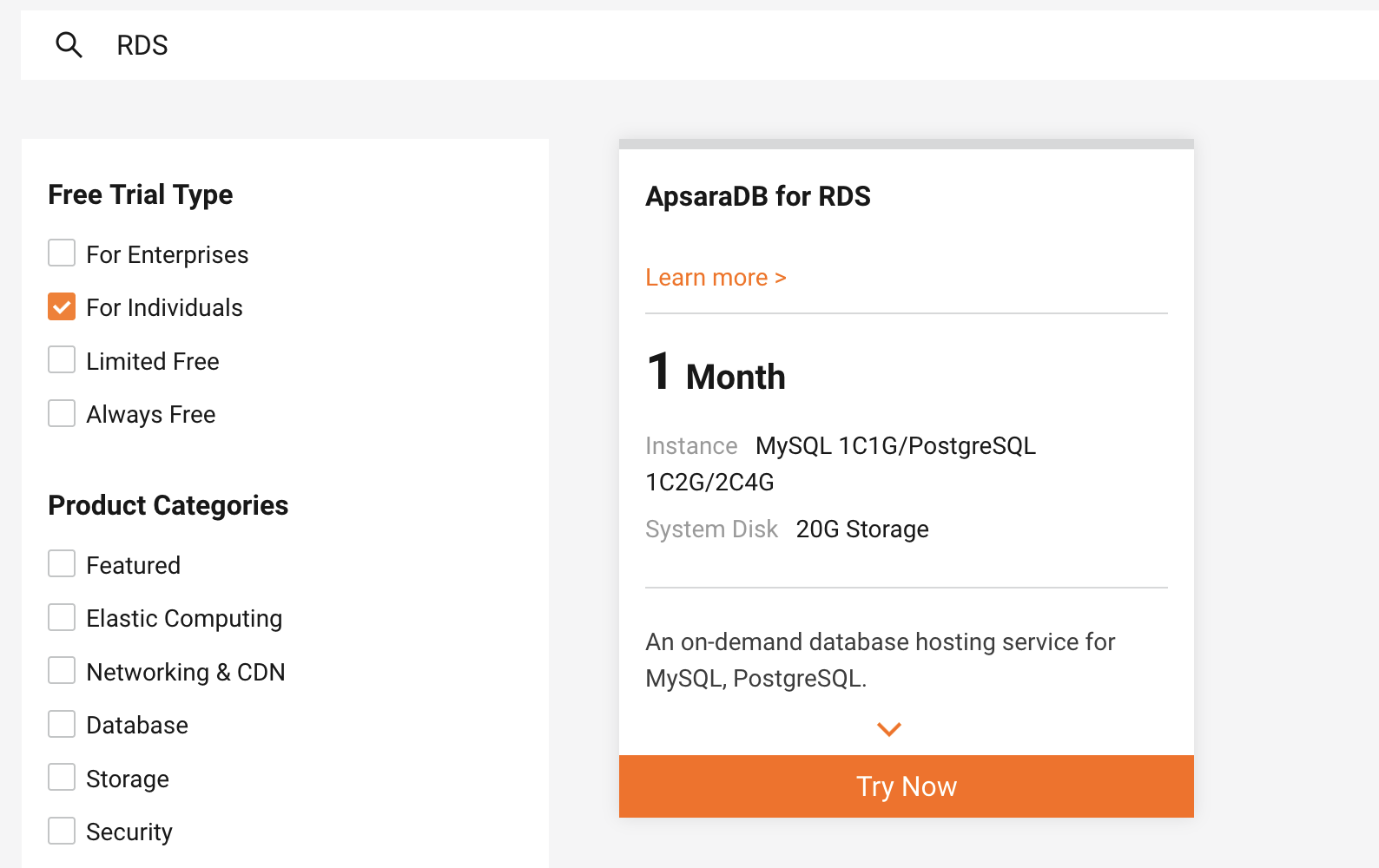
Task: Click the on-demand database description text
Action: 881,660
